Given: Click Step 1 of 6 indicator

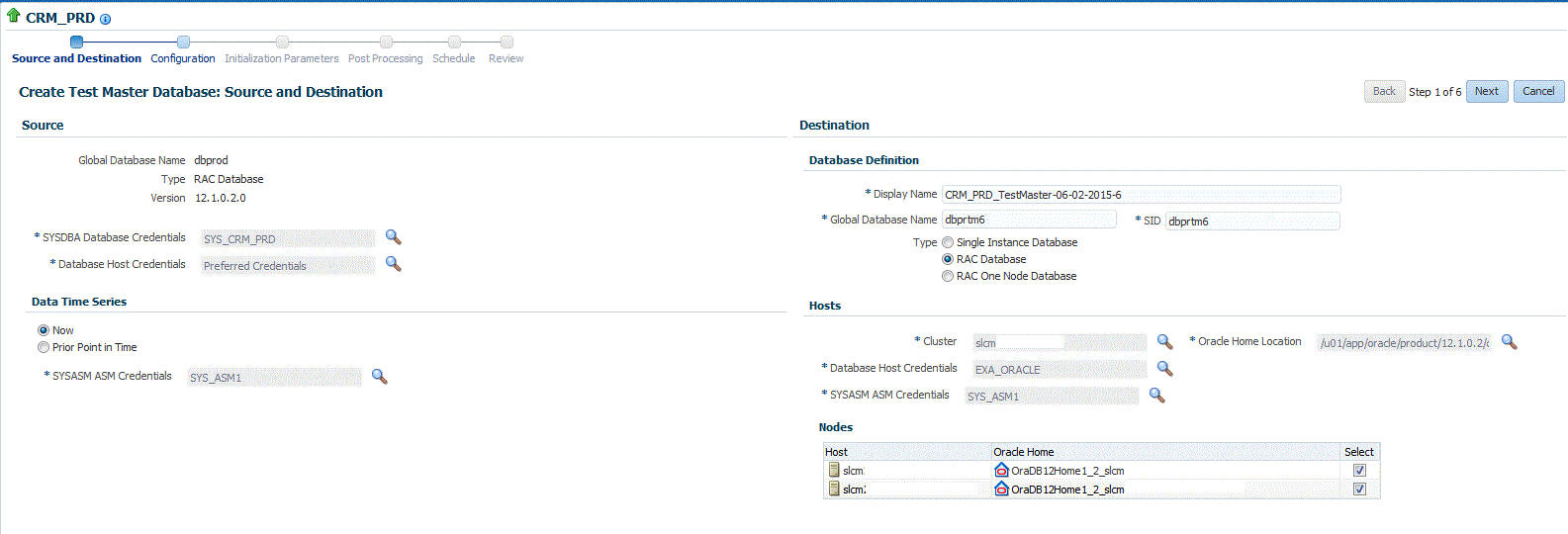Looking at the screenshot, I should tap(1434, 92).
